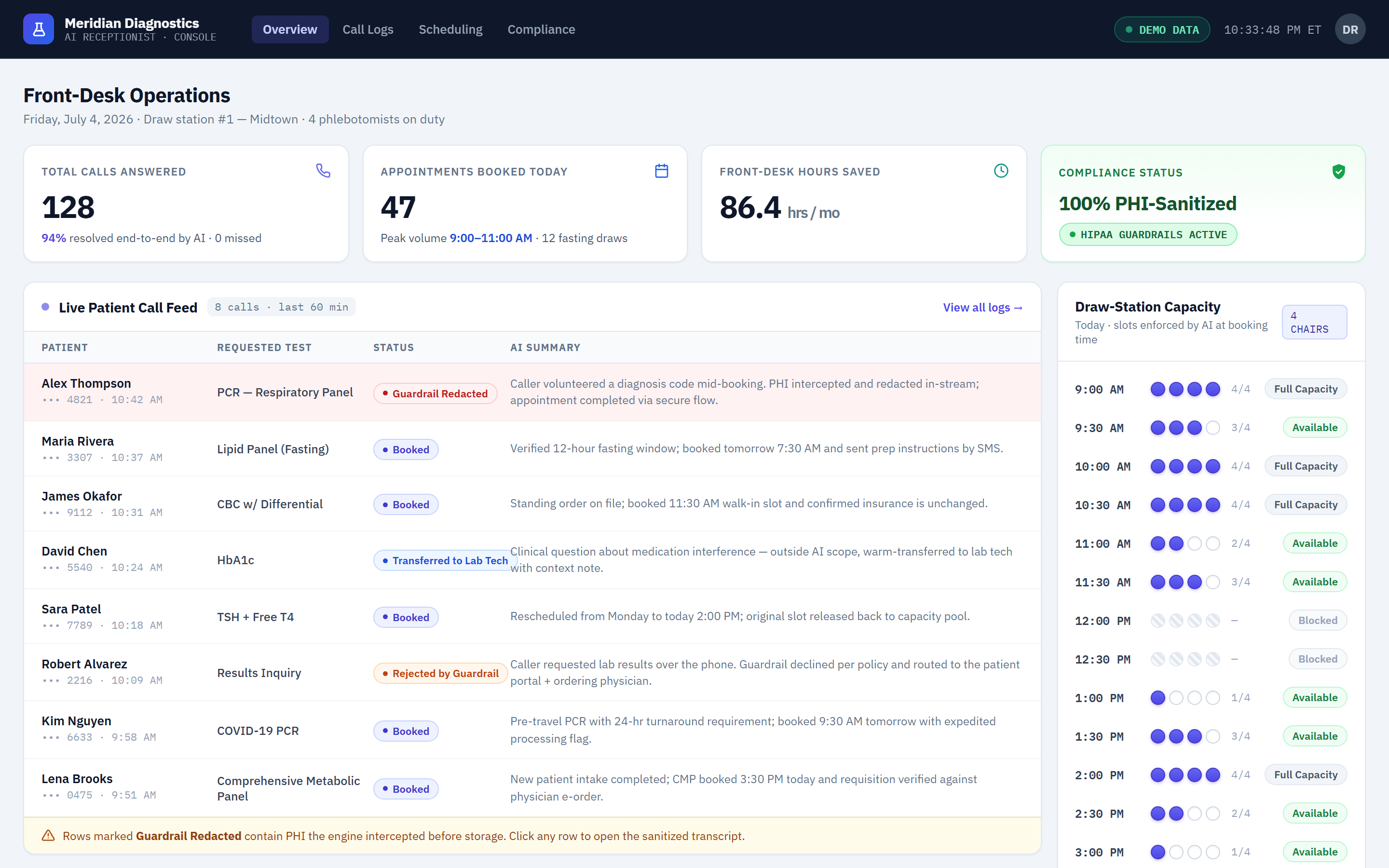Click the Guardrail Redacted status pill
This screenshot has width=1389, height=868.
(435, 394)
